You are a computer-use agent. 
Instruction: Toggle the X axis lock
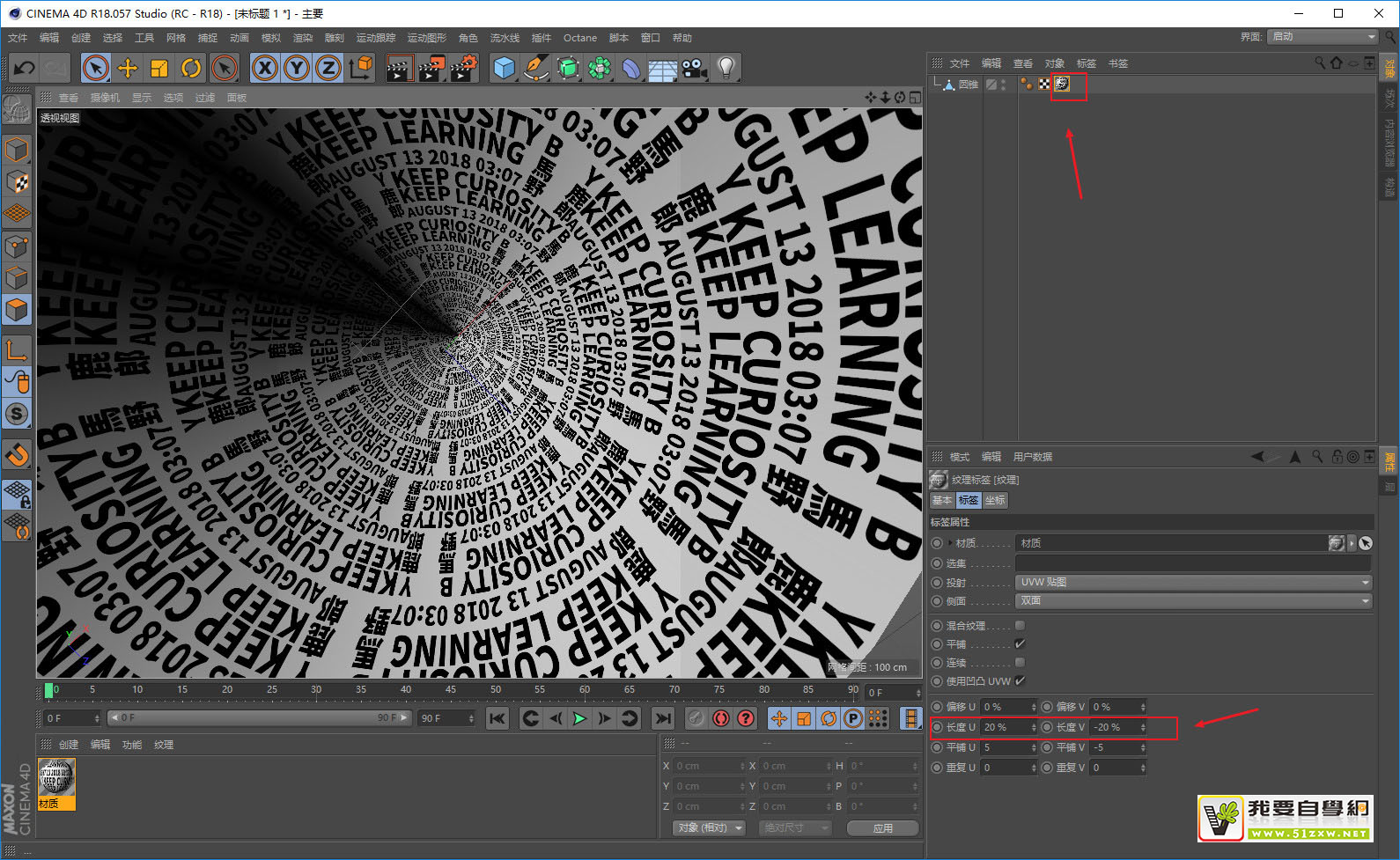click(265, 68)
